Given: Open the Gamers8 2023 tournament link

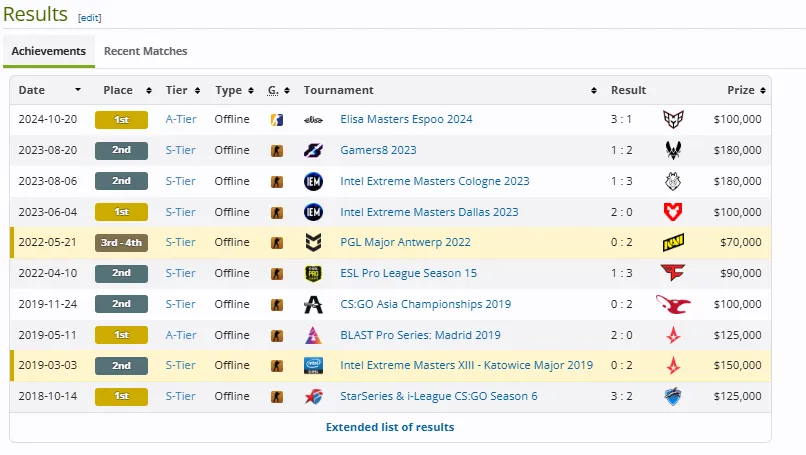Looking at the screenshot, I should (x=378, y=150).
